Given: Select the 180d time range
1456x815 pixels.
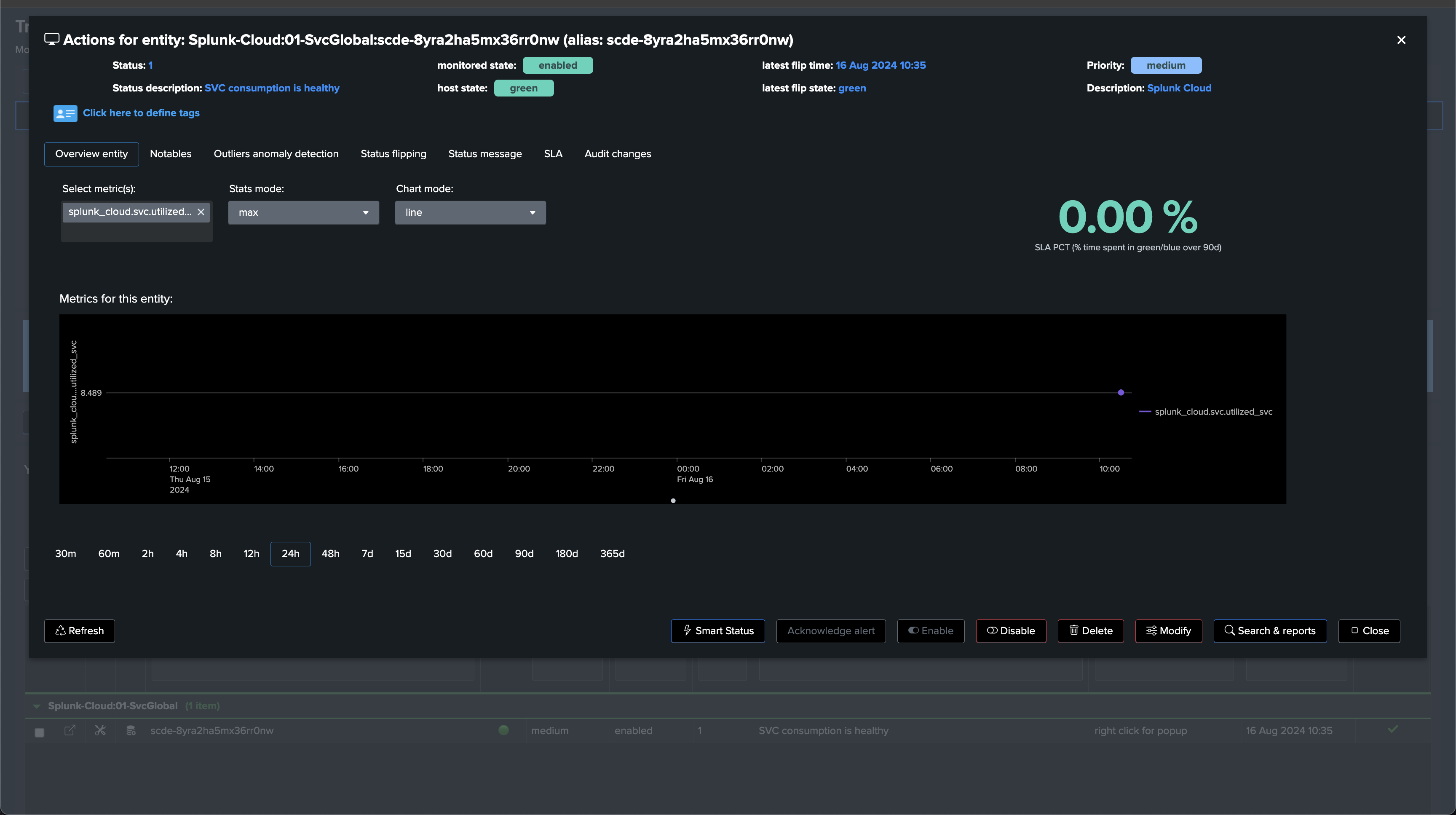Looking at the screenshot, I should (x=567, y=554).
